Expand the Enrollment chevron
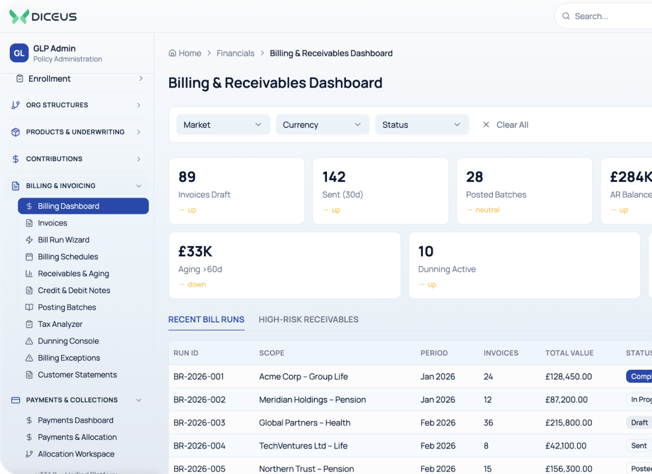This screenshot has width=652, height=474. click(141, 79)
